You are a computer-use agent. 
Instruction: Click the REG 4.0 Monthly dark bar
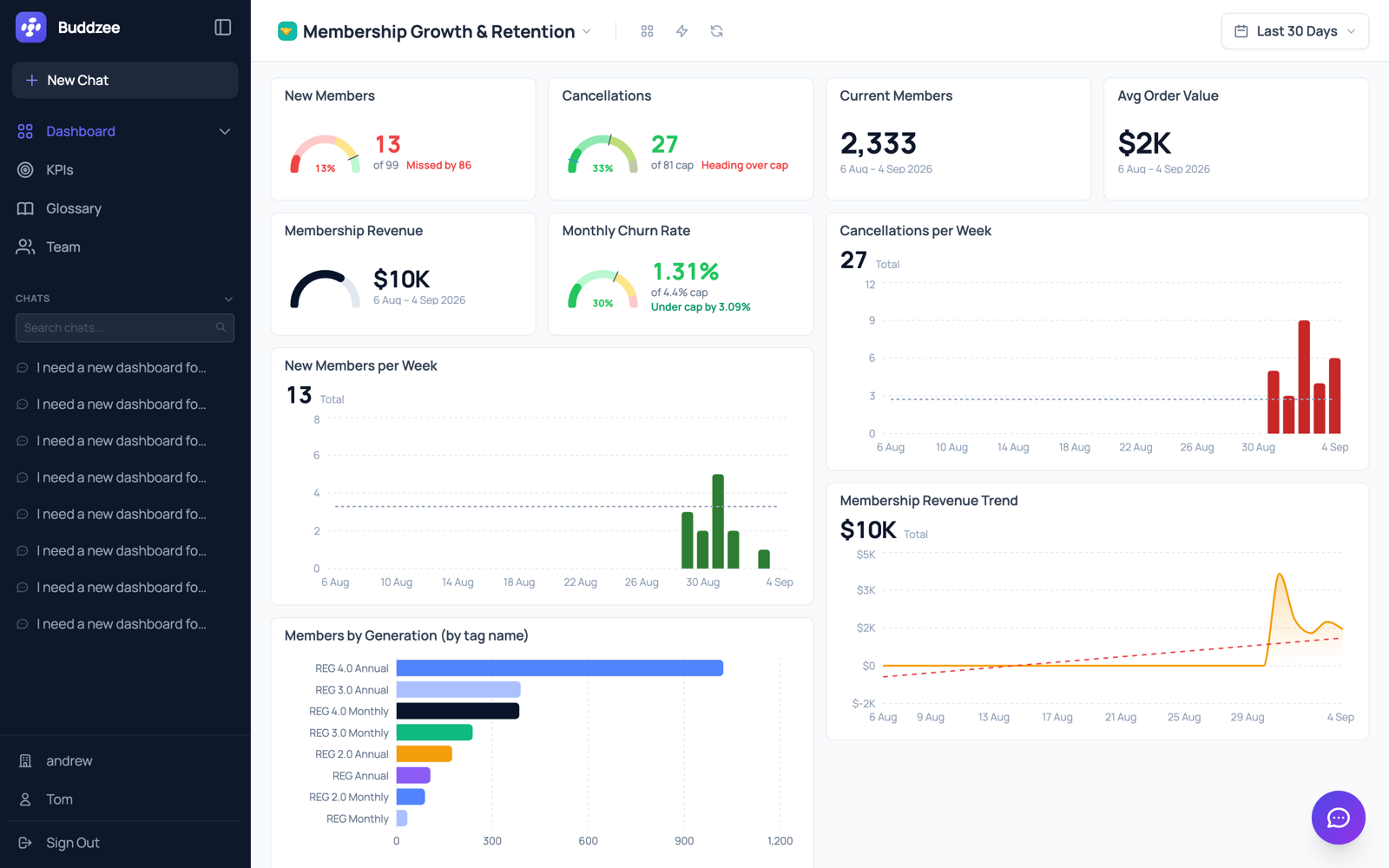(458, 711)
